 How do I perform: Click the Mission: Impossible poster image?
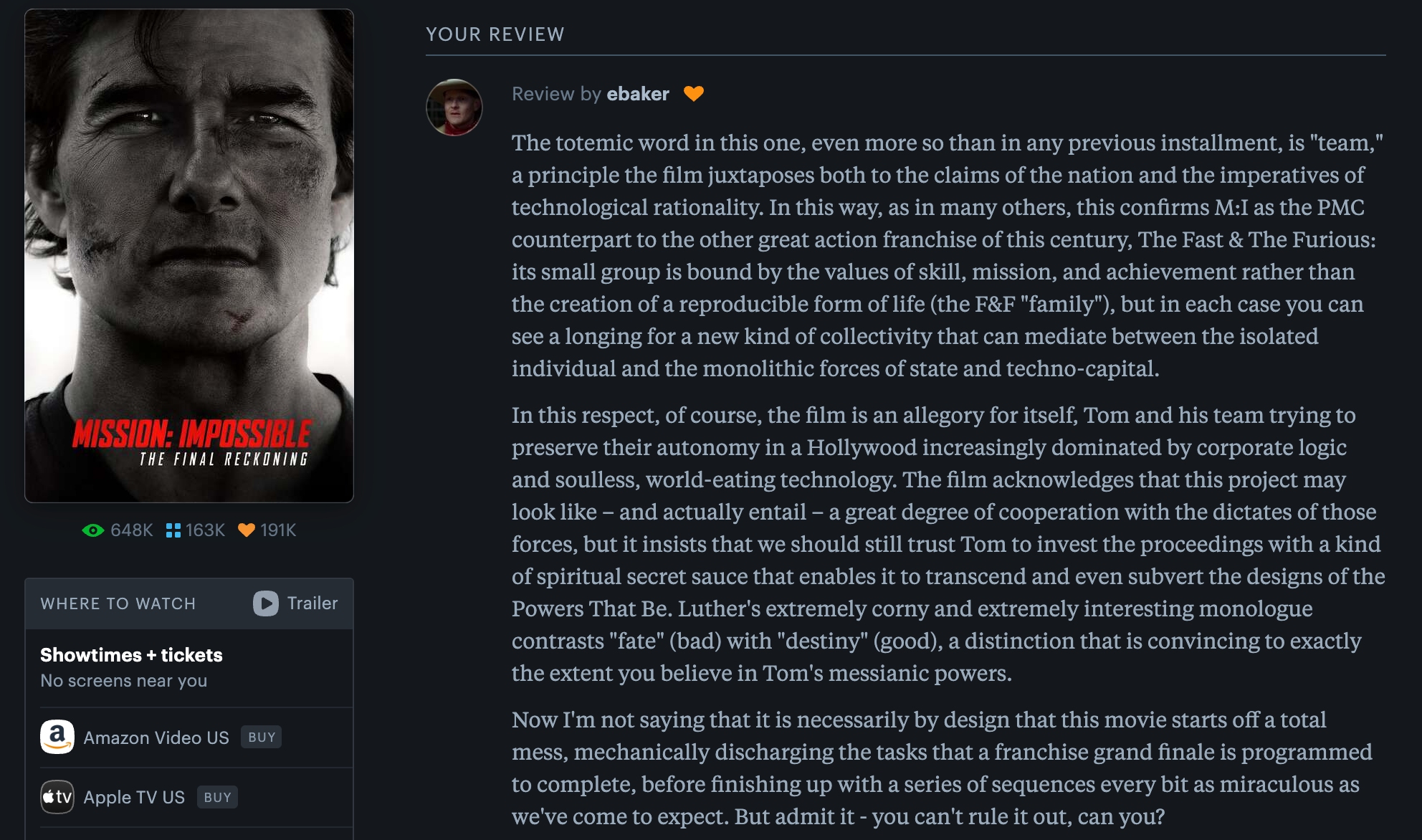pyautogui.click(x=189, y=255)
